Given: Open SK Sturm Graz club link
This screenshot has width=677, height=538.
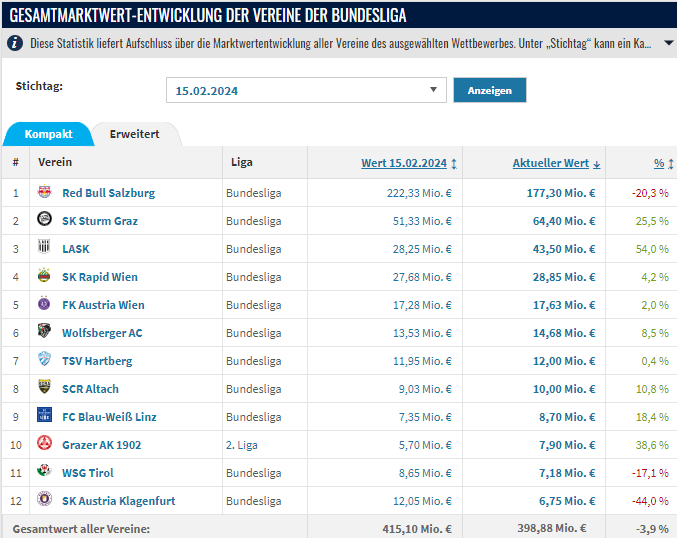Looking at the screenshot, I should tap(100, 221).
